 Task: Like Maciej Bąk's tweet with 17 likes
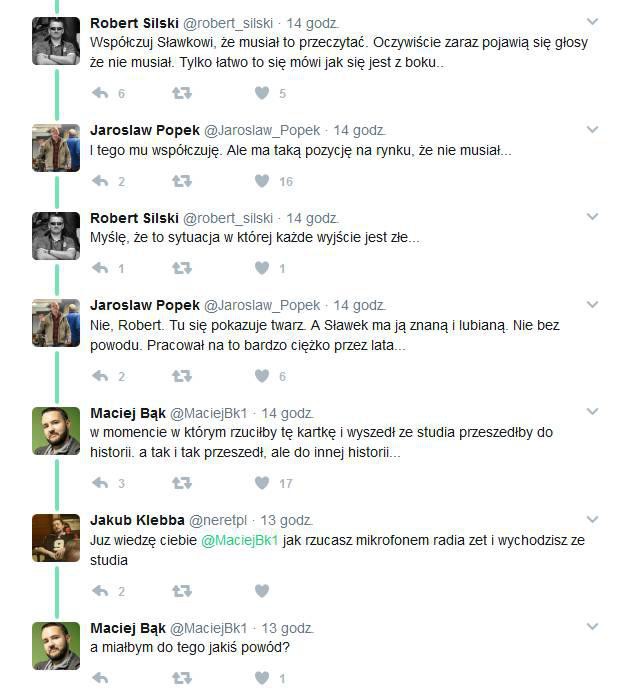click(x=262, y=483)
